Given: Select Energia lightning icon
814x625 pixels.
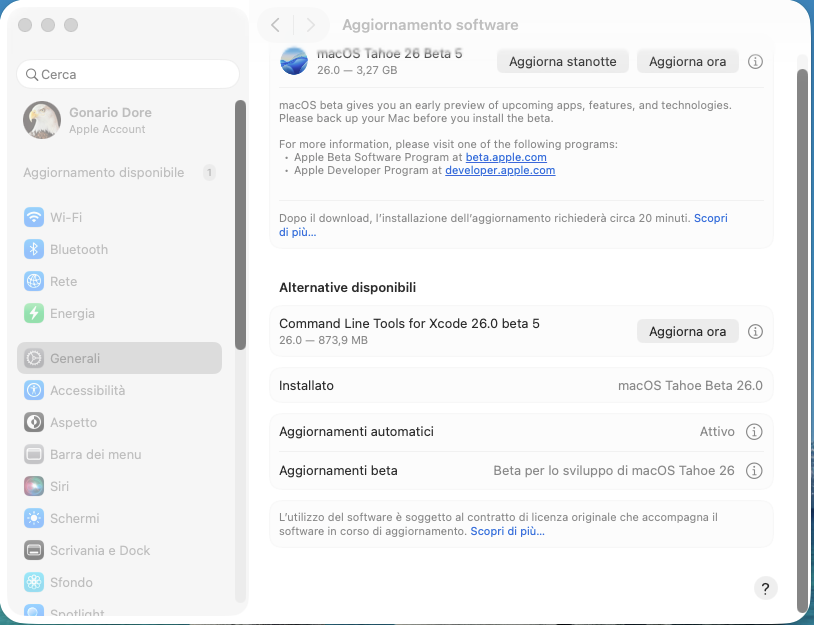Looking at the screenshot, I should 34,314.
